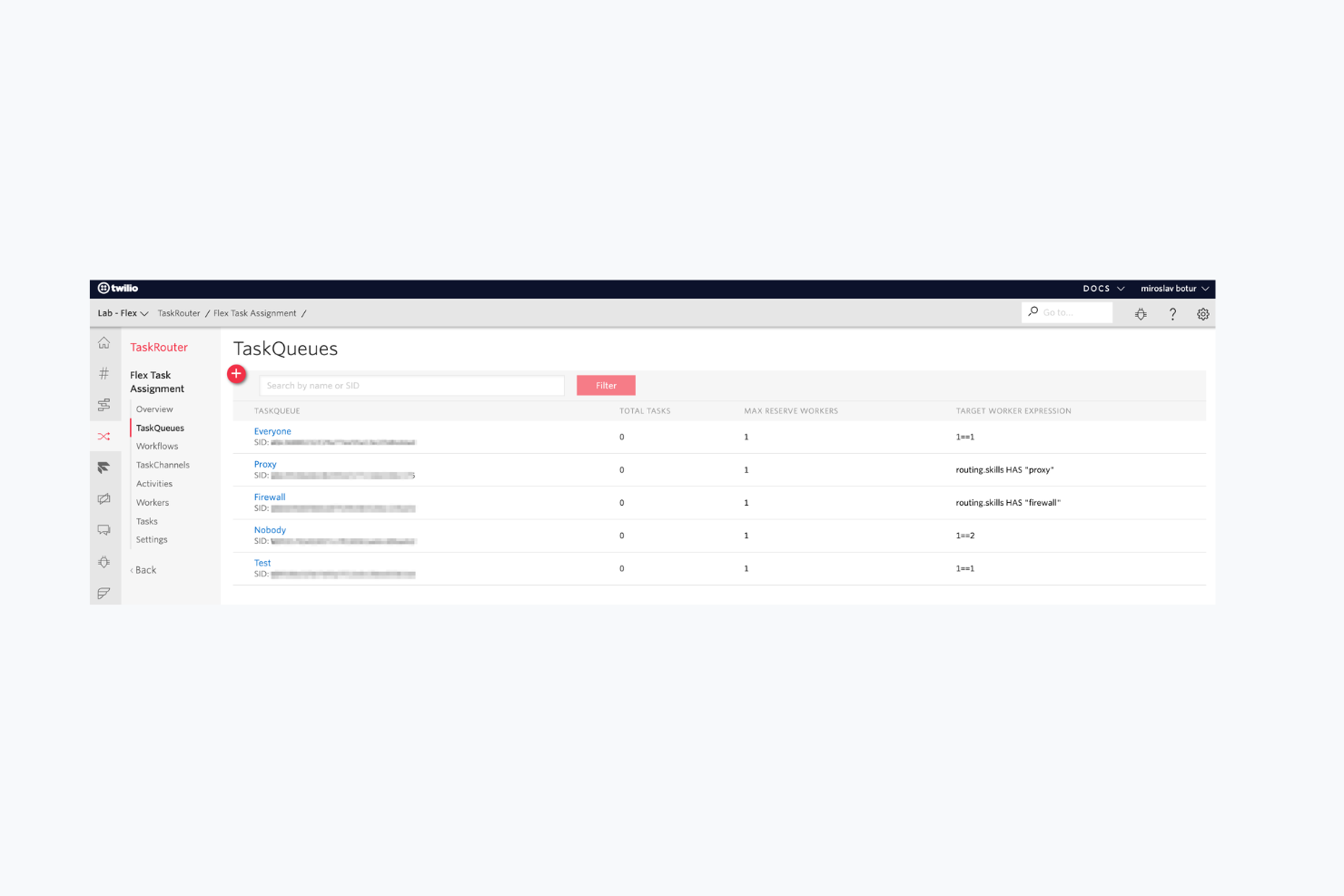Open the Test task queue
This screenshot has width=1344, height=896.
click(262, 563)
